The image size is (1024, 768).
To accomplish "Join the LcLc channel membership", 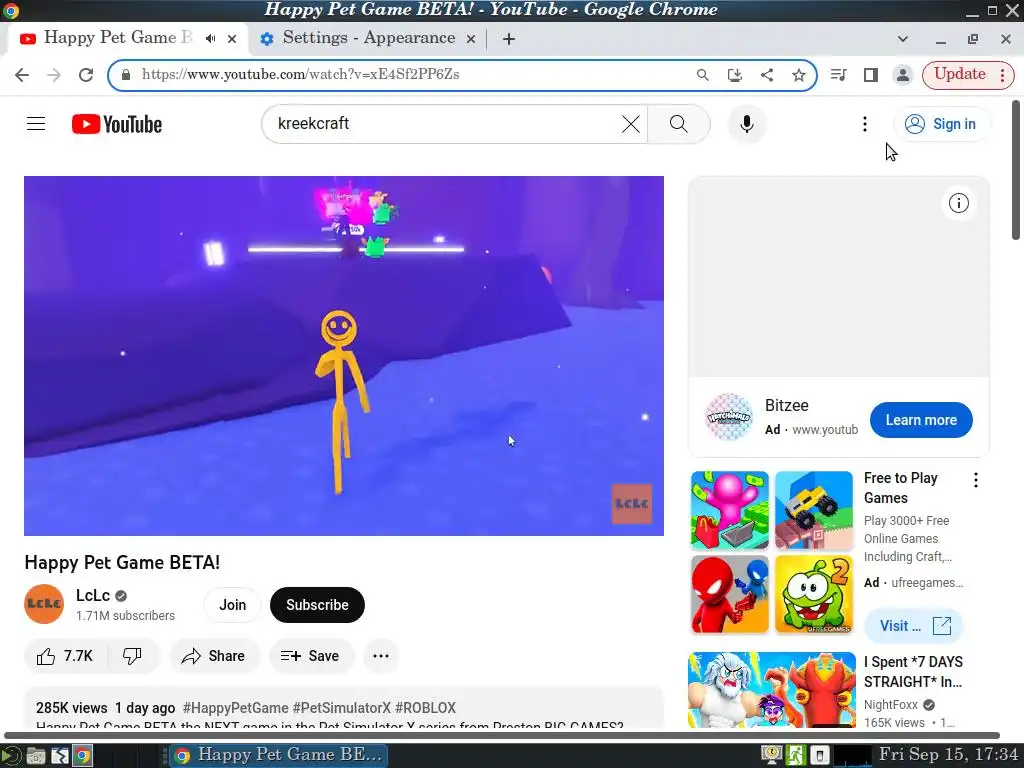I will (x=232, y=605).
